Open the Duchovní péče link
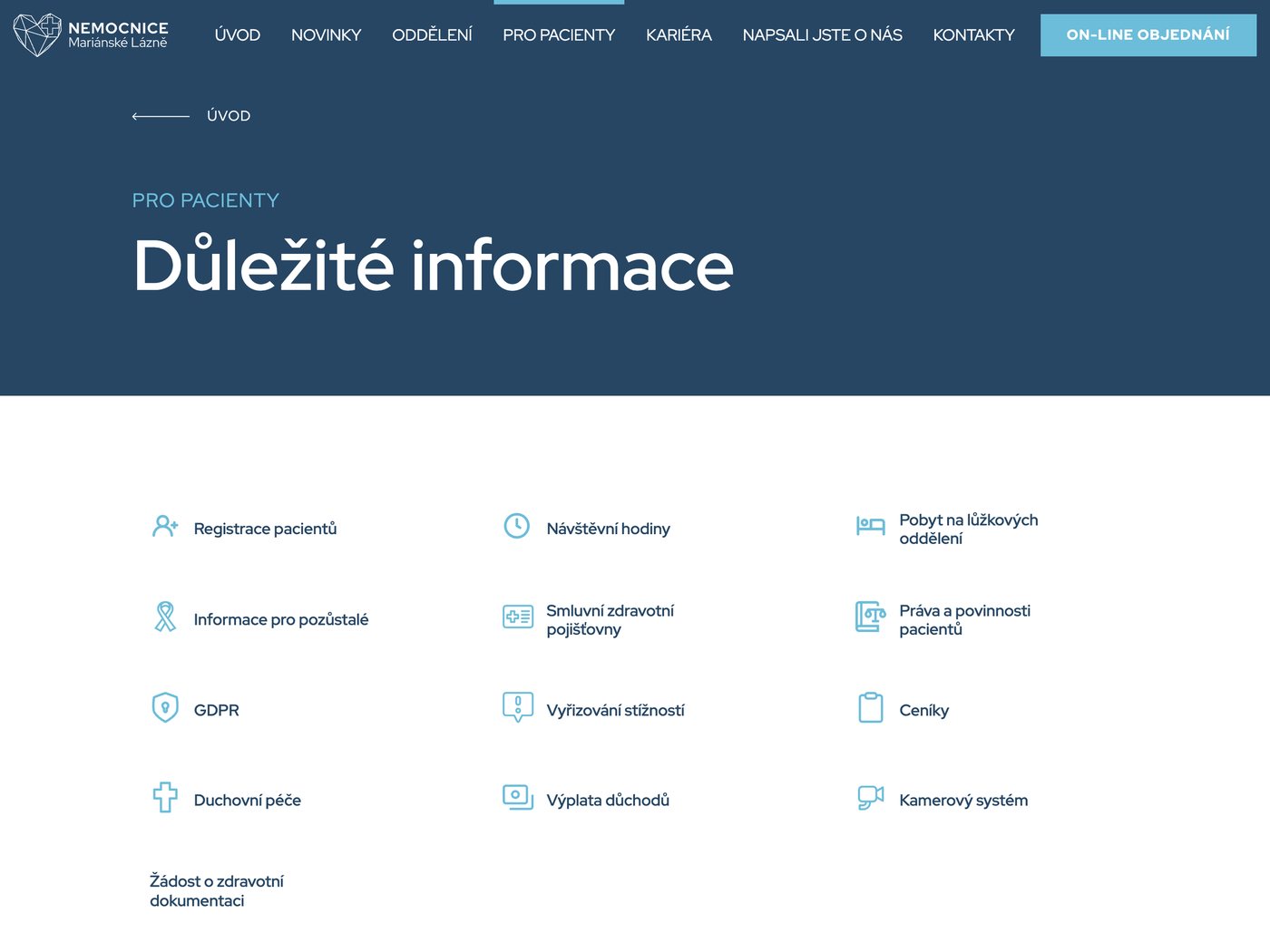The image size is (1270, 952). point(247,800)
